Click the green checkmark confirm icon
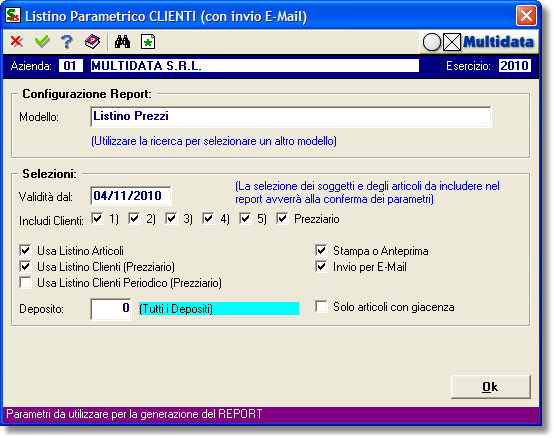 (42, 42)
